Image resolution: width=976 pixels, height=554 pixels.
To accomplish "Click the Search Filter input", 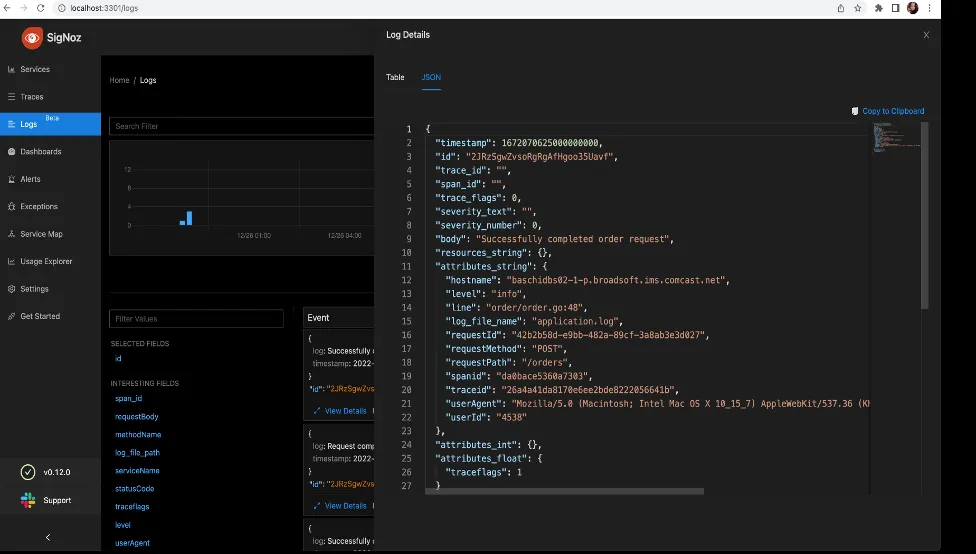I will (240, 126).
